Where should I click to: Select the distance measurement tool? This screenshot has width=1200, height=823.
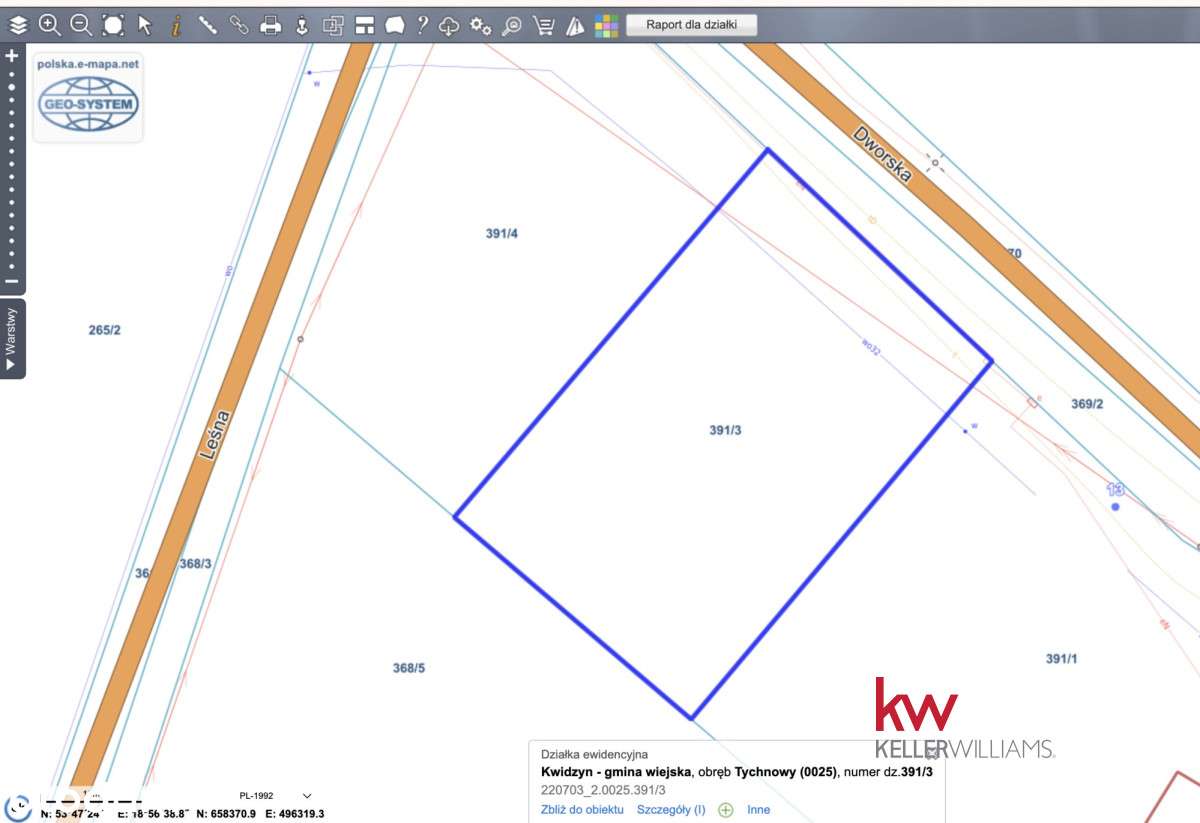coord(208,25)
